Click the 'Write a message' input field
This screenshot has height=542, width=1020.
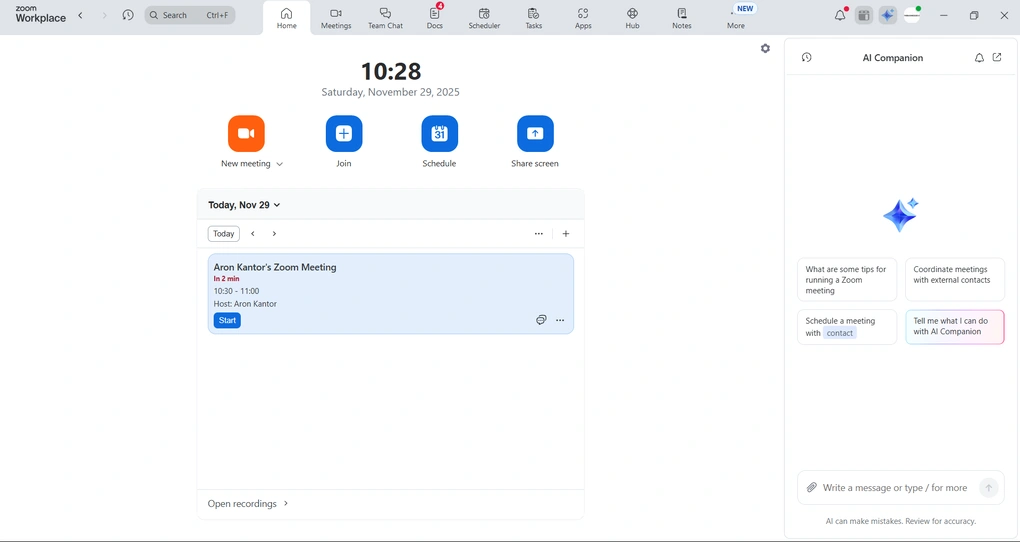[894, 487]
